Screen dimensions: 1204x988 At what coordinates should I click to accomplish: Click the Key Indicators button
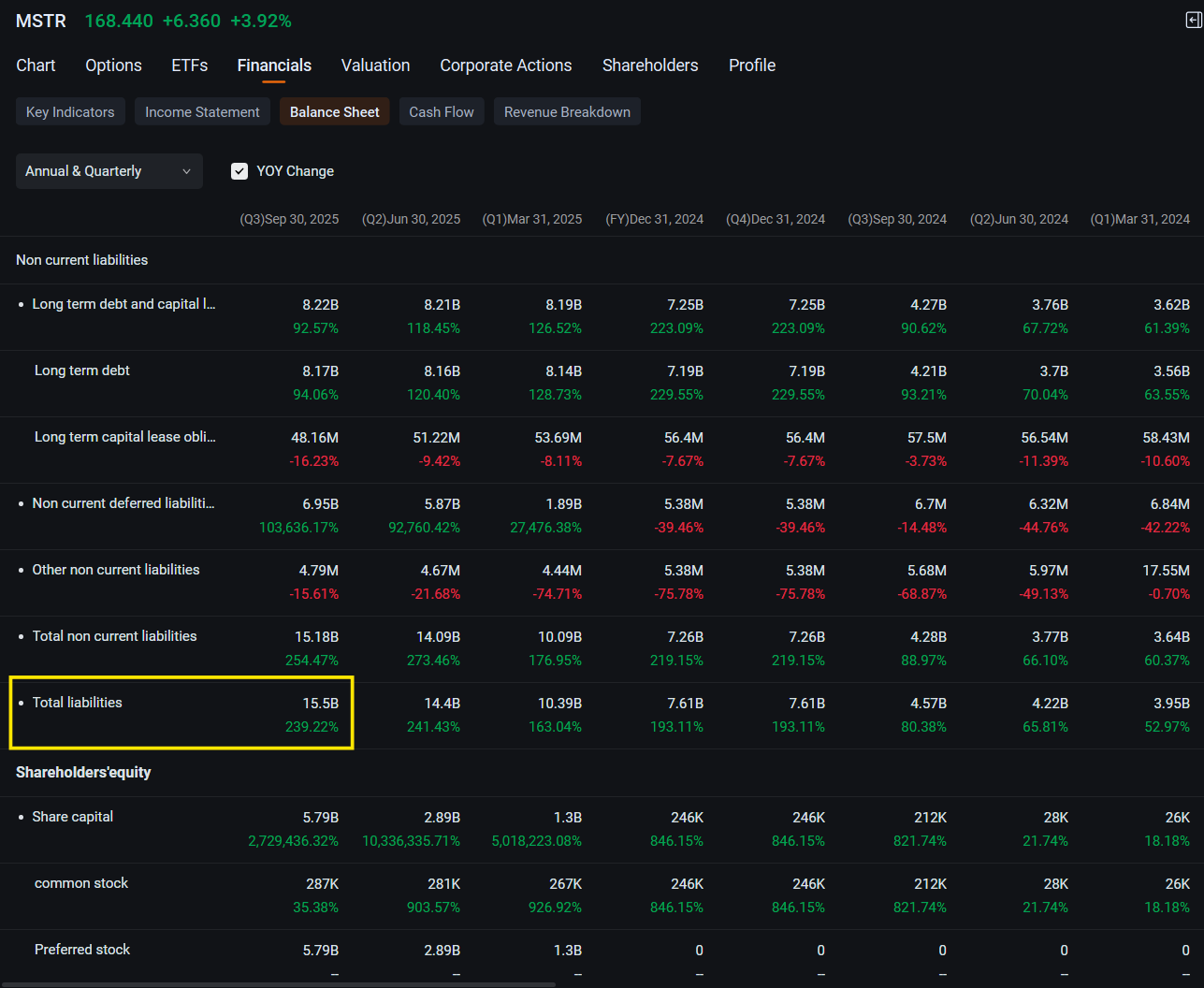click(70, 112)
